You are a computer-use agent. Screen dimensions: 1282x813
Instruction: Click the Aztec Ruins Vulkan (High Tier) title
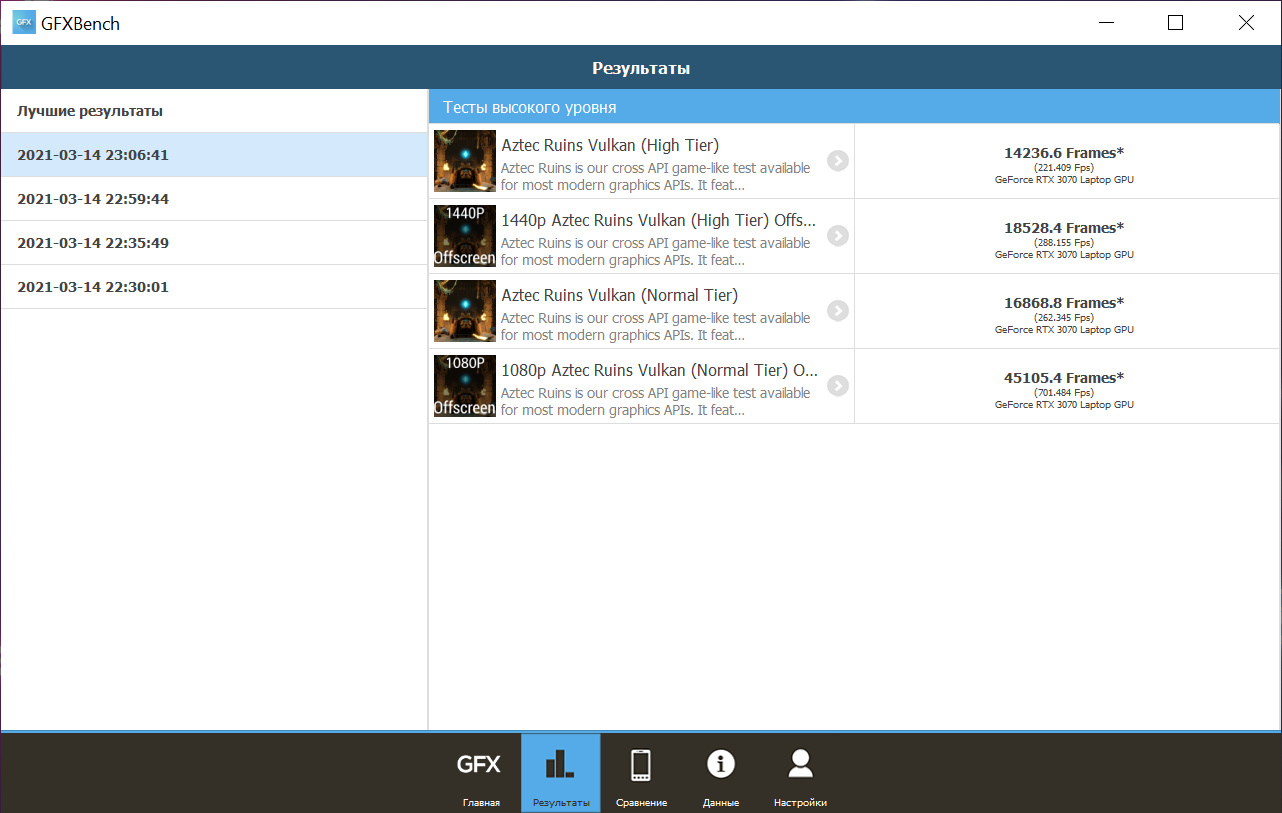tap(610, 146)
